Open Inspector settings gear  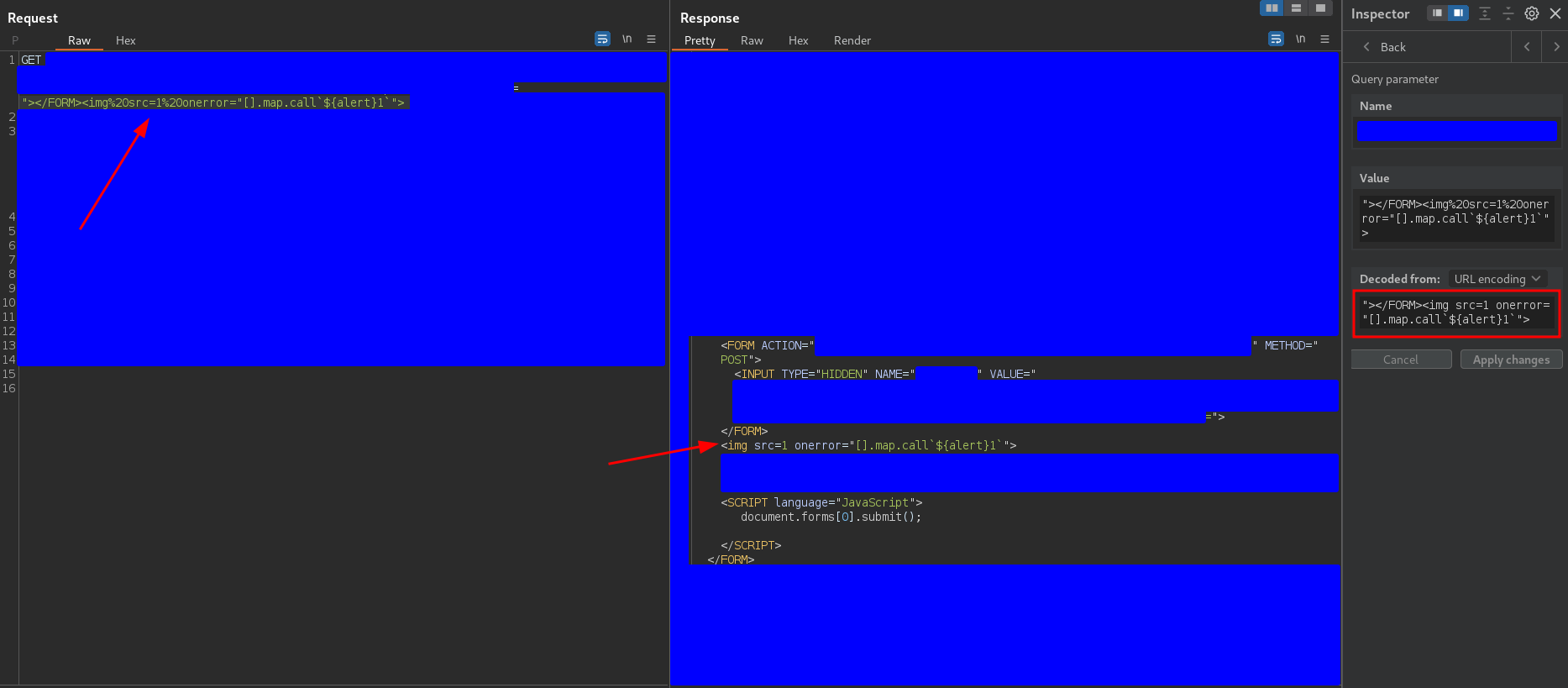pyautogui.click(x=1531, y=13)
